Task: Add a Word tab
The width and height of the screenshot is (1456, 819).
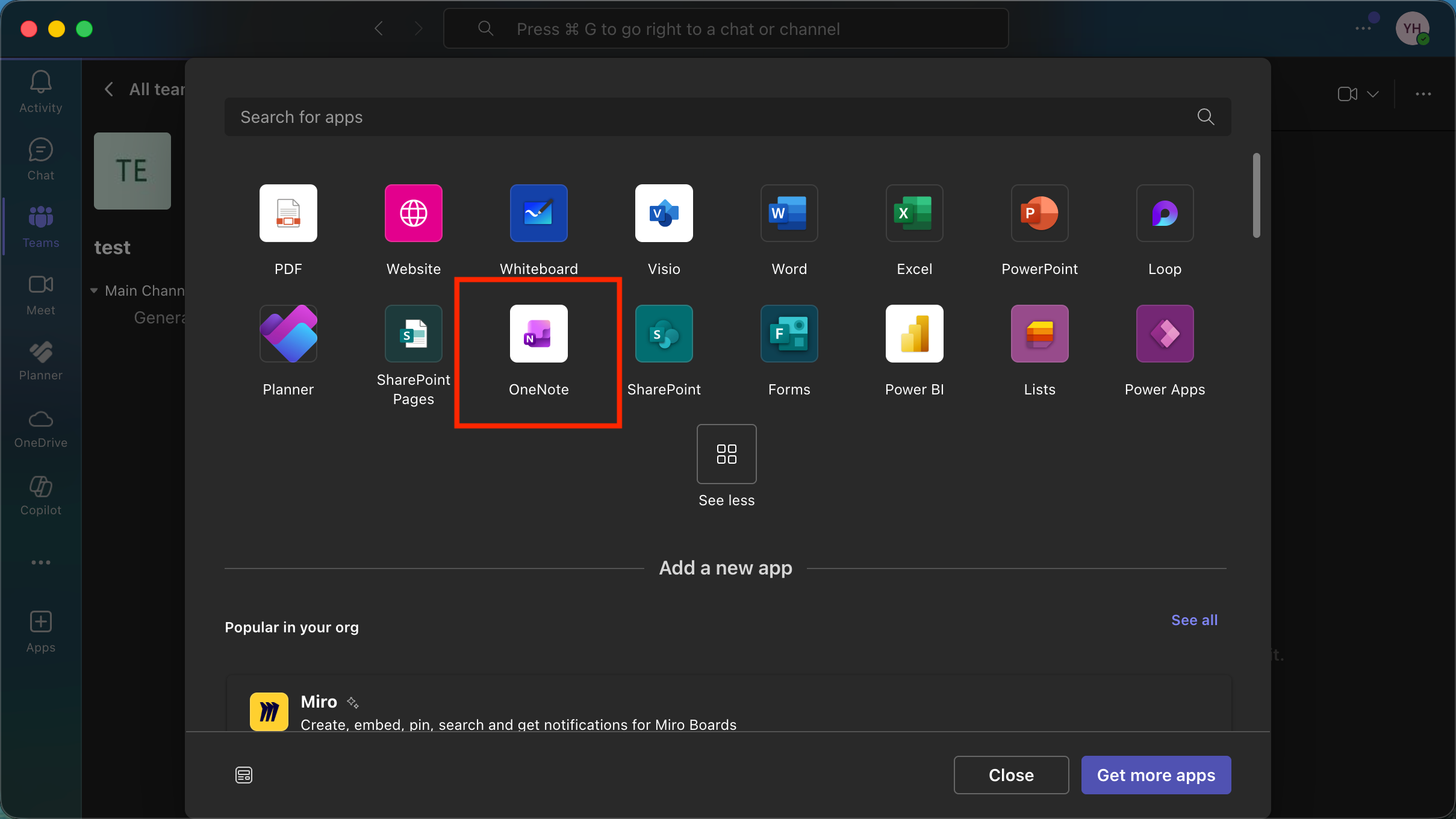Action: point(789,213)
